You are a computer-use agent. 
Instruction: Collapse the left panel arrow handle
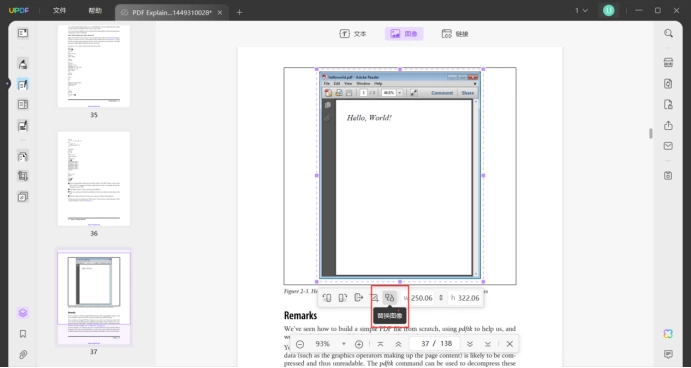click(7, 83)
